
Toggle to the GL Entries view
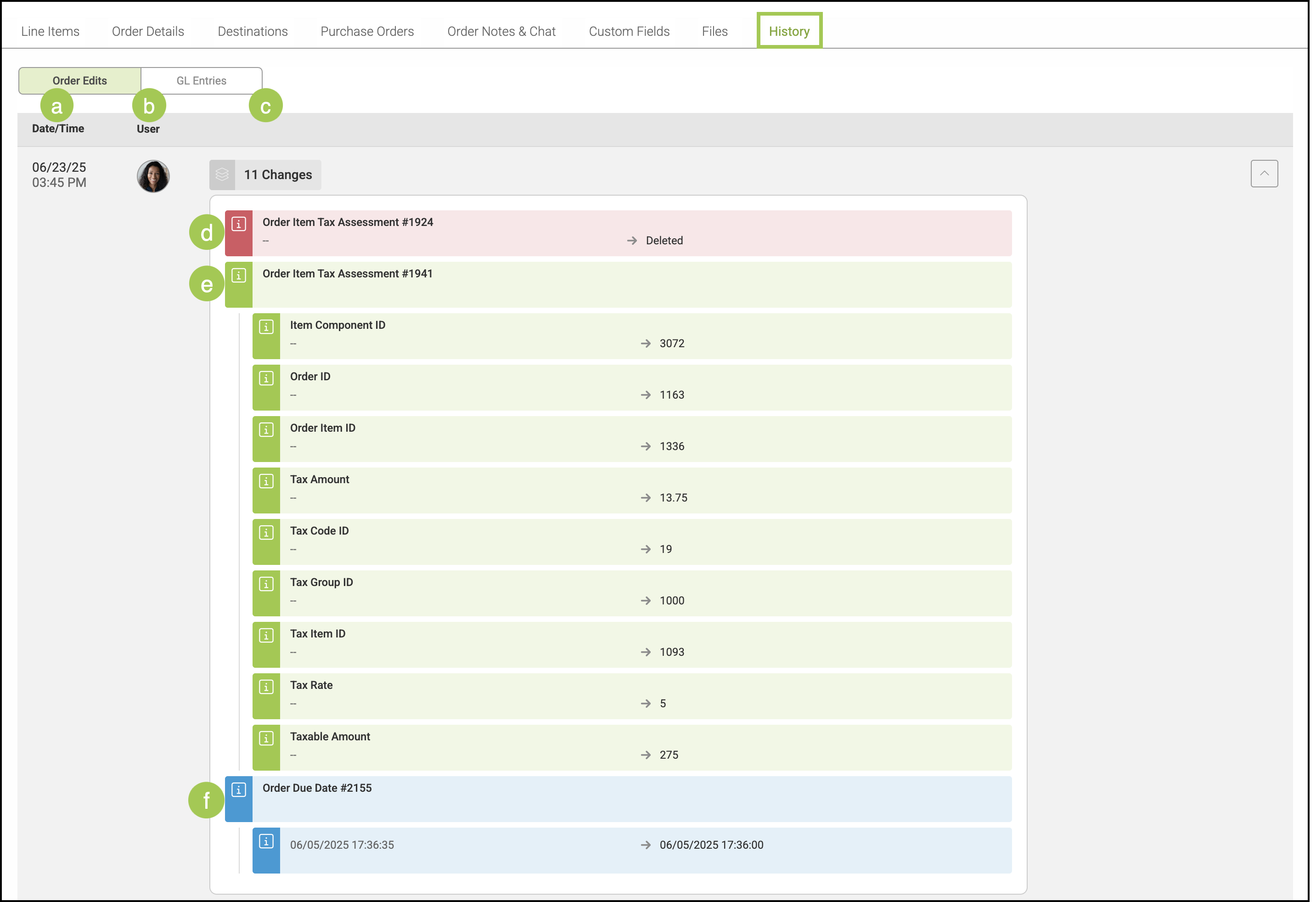point(201,80)
